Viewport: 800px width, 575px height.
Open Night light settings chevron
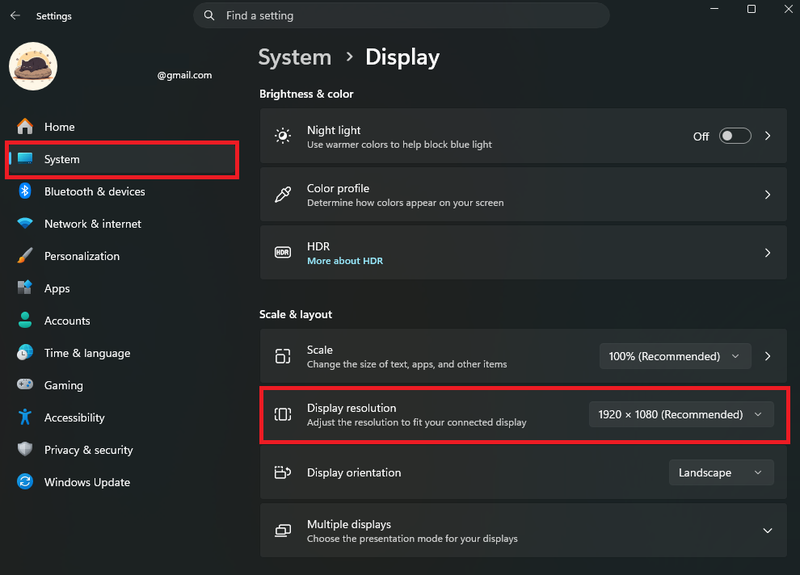[x=767, y=136]
